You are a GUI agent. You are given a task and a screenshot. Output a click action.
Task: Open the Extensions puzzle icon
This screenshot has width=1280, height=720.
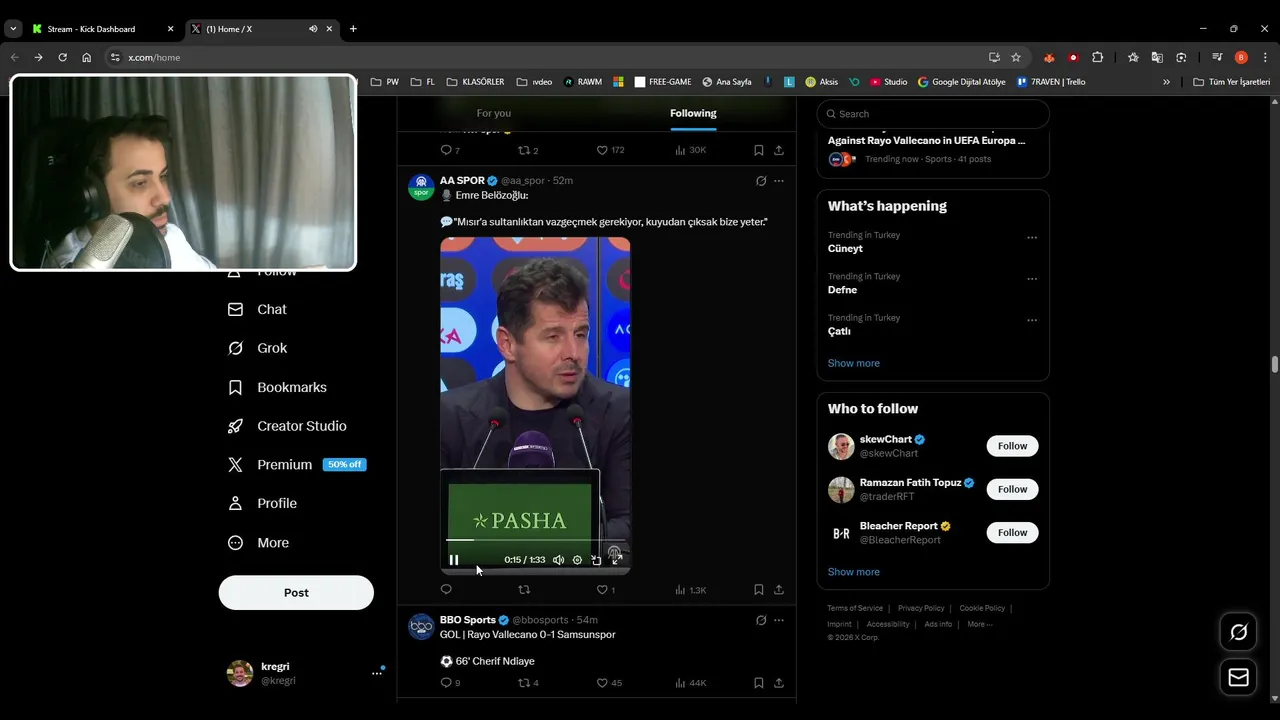[1097, 57]
